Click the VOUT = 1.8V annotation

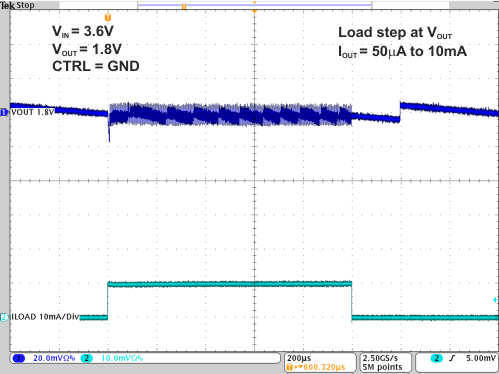coord(87,50)
